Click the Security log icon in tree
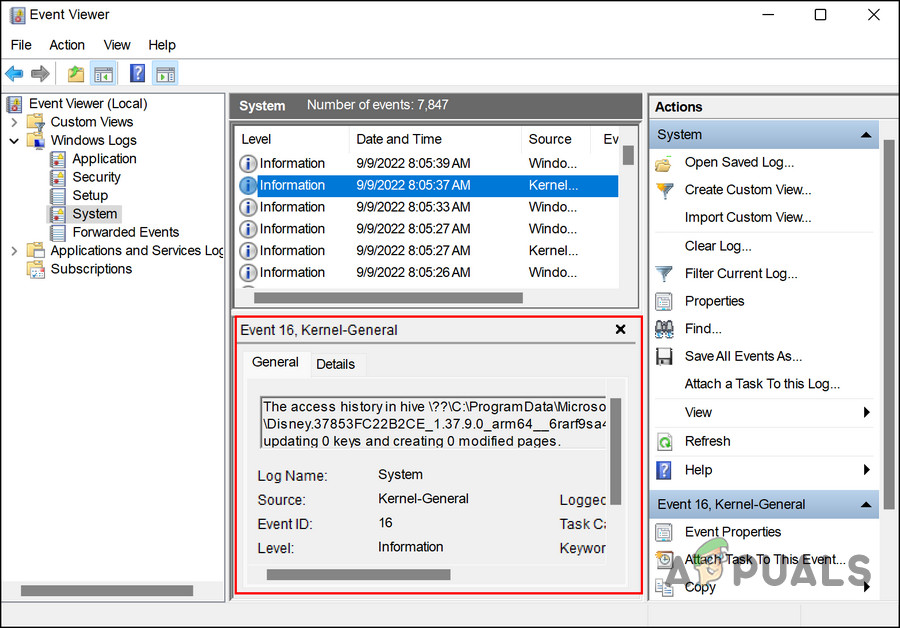The height and width of the screenshot is (628, 900). click(x=57, y=177)
